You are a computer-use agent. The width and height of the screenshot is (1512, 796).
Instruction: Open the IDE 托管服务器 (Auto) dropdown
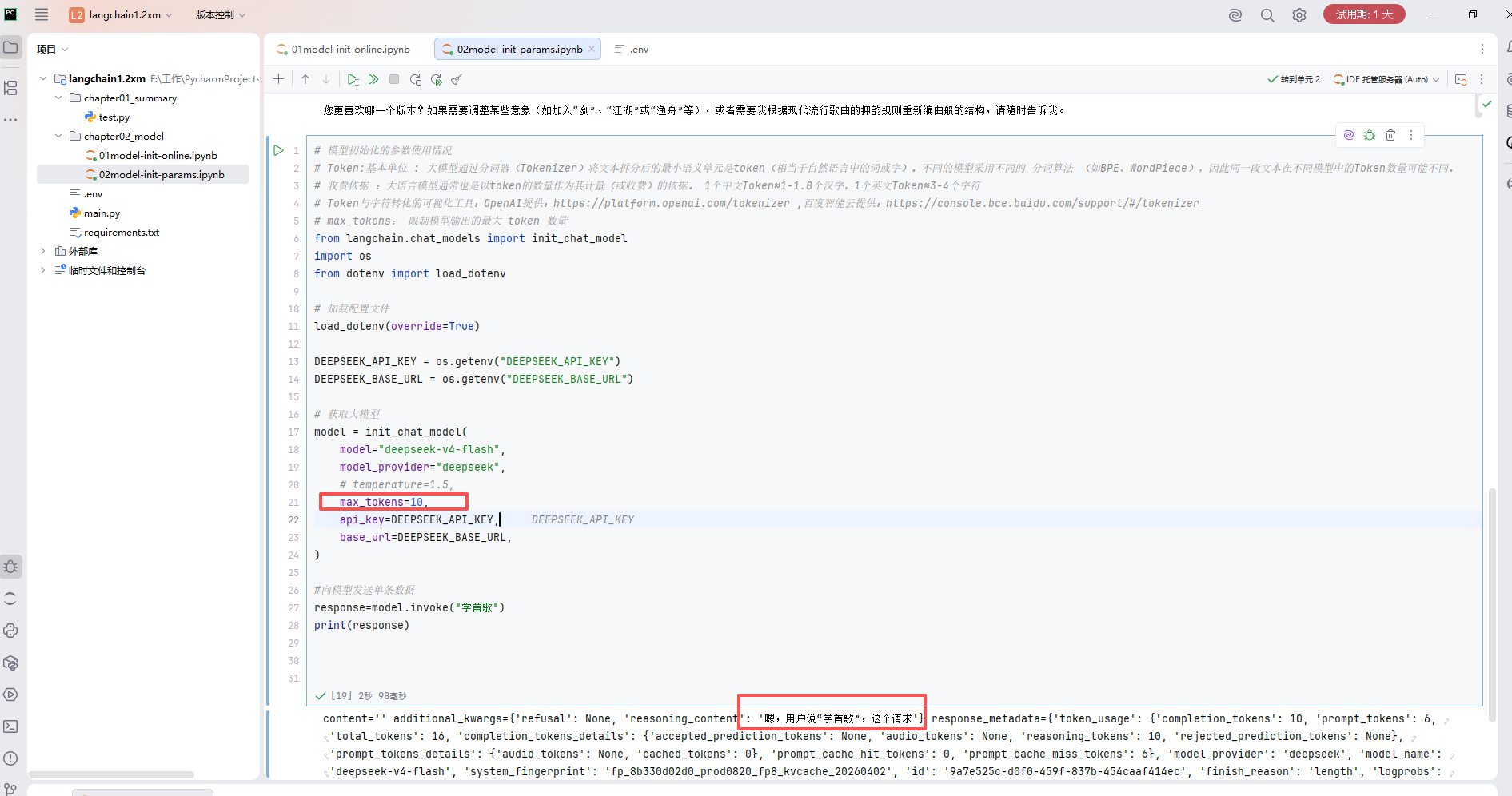point(1386,79)
